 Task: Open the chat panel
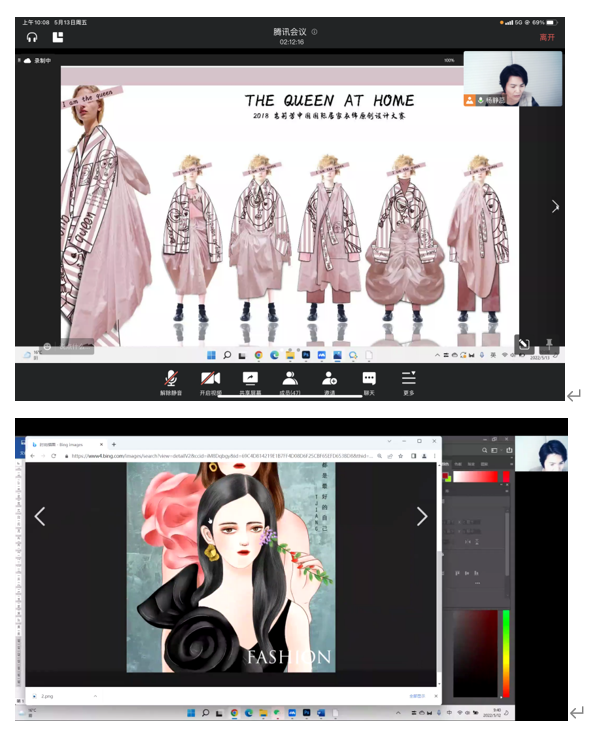(369, 379)
